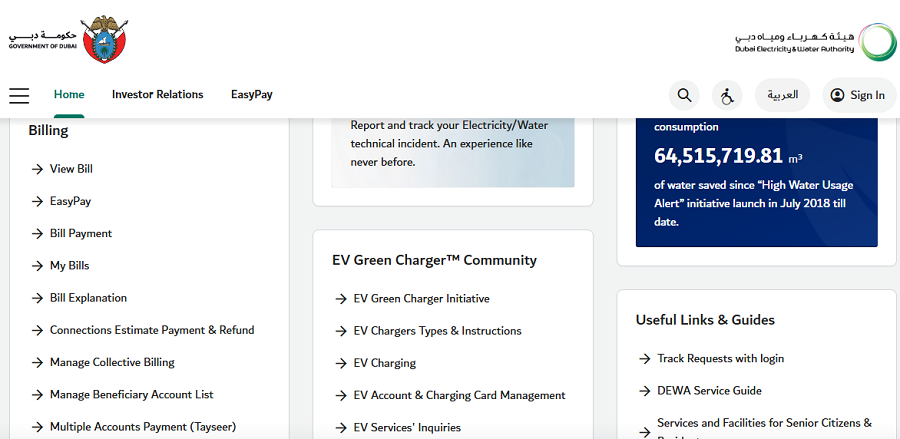The width and height of the screenshot is (900, 439).
Task: Click the arrow icon beside View Bill
Action: point(37,169)
